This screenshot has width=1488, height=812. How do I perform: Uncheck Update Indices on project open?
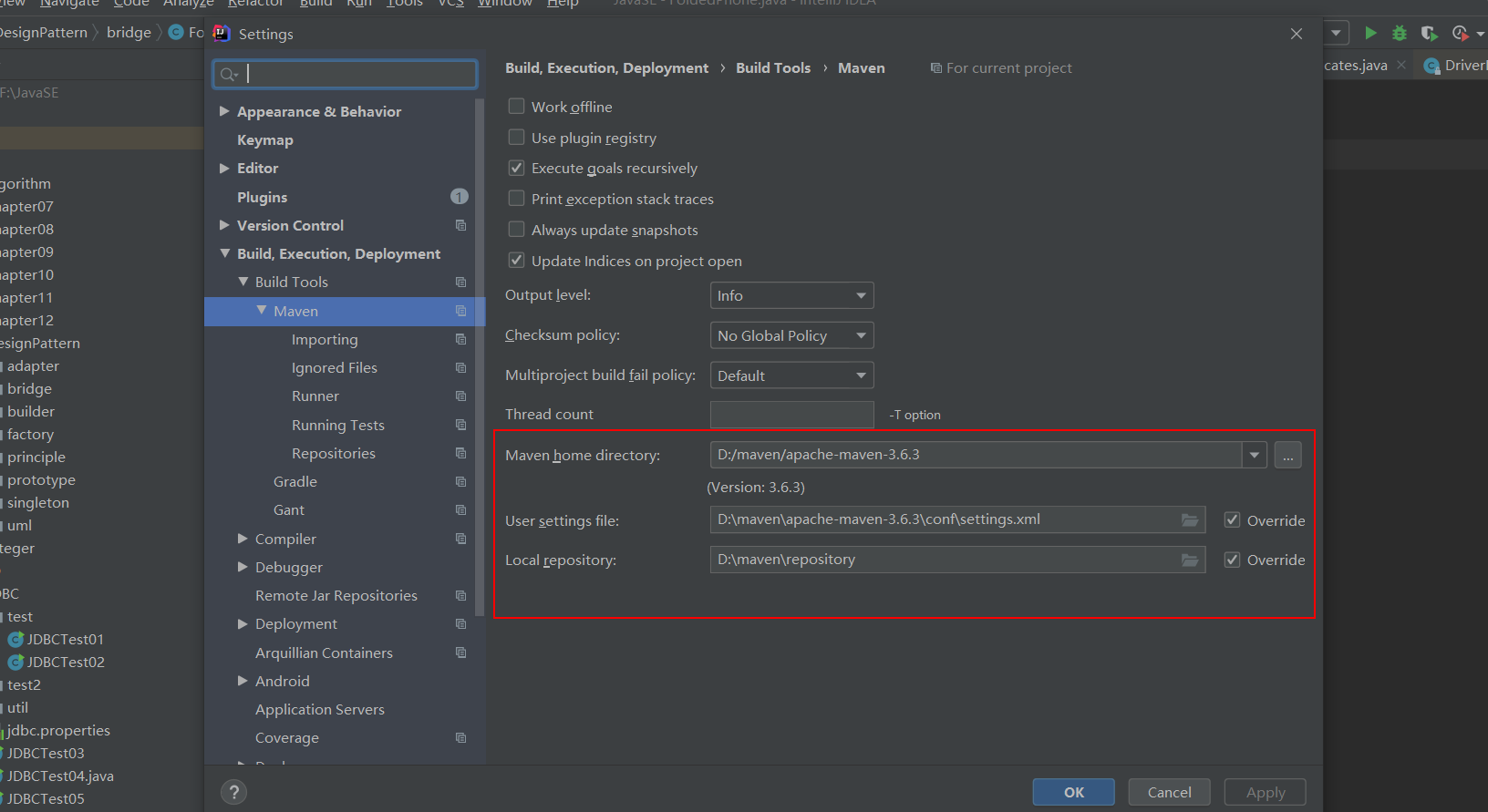click(x=516, y=261)
